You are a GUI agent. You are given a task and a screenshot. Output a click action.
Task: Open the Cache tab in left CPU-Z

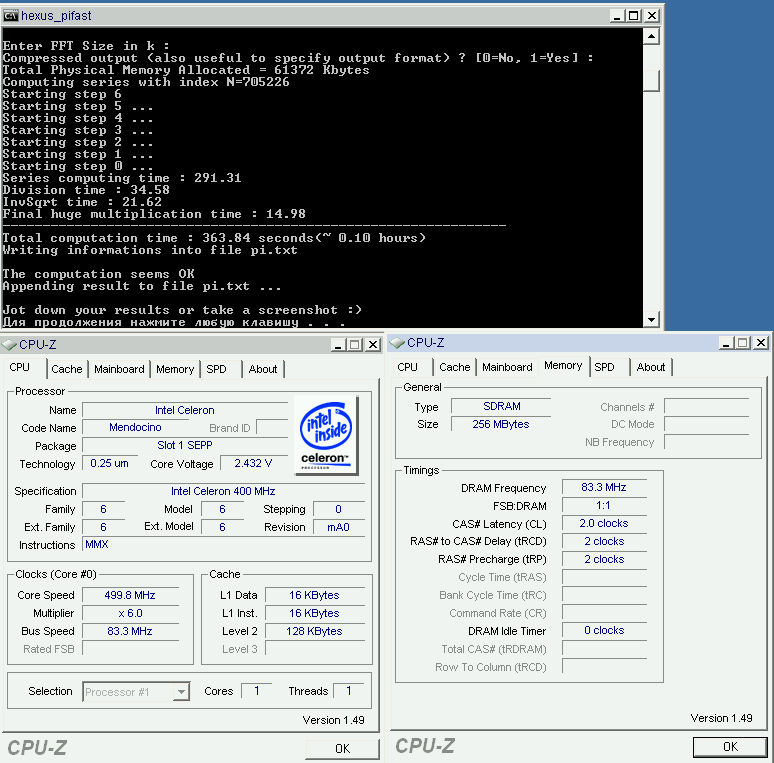[67, 369]
